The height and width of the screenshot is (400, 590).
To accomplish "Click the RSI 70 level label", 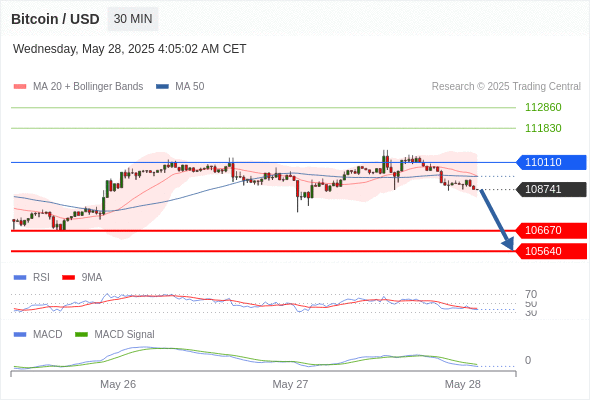I will 531,294.
